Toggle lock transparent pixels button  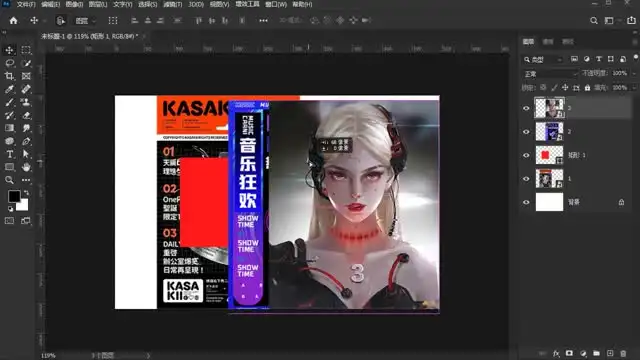coord(543,87)
